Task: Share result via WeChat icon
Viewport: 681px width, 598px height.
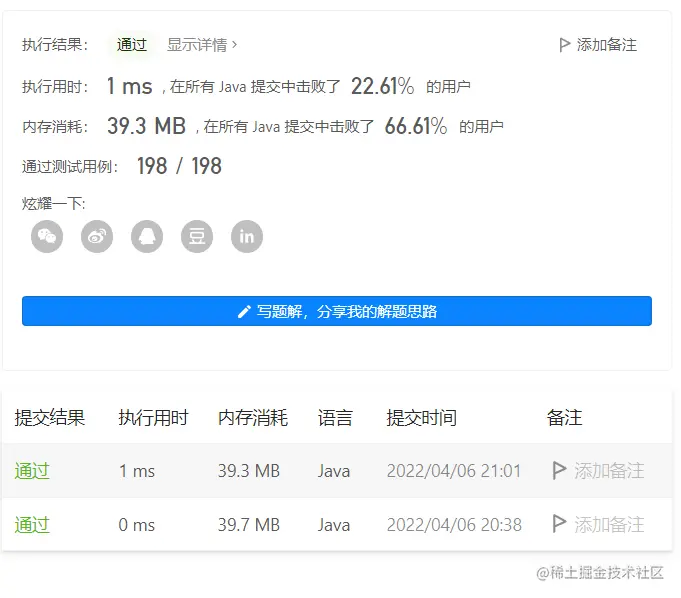Action: (x=47, y=237)
